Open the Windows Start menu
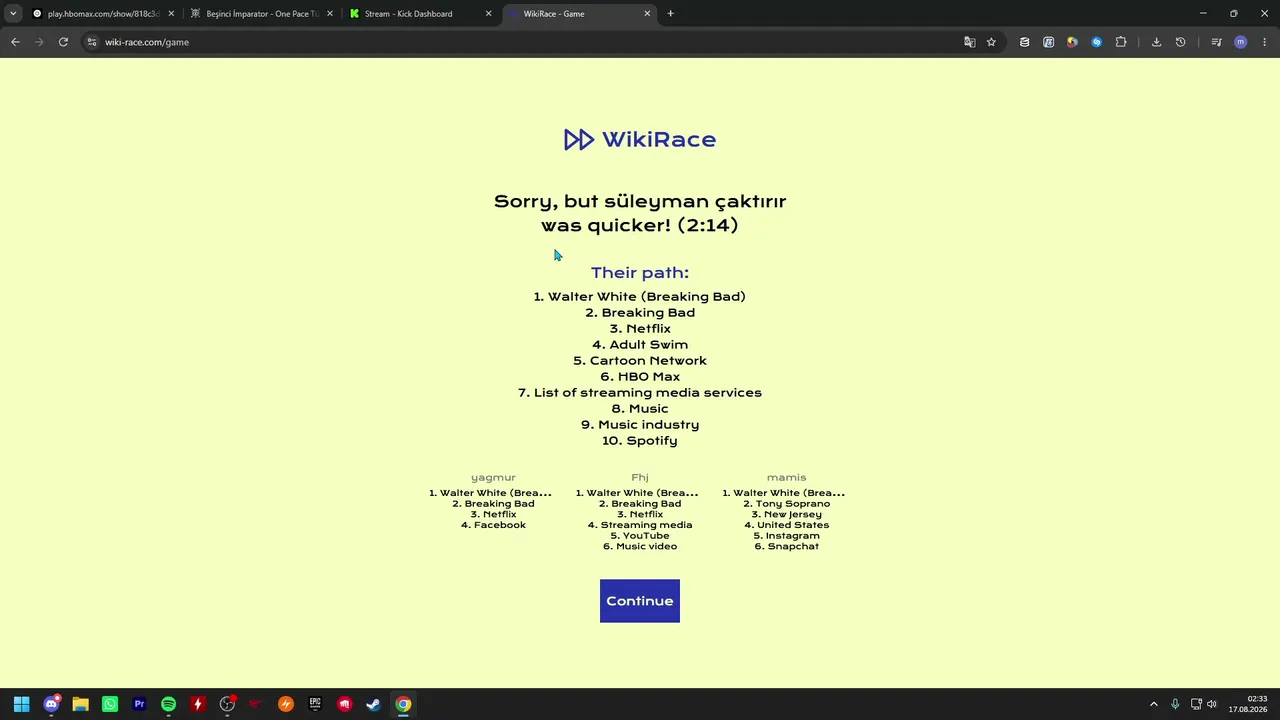 21,704
